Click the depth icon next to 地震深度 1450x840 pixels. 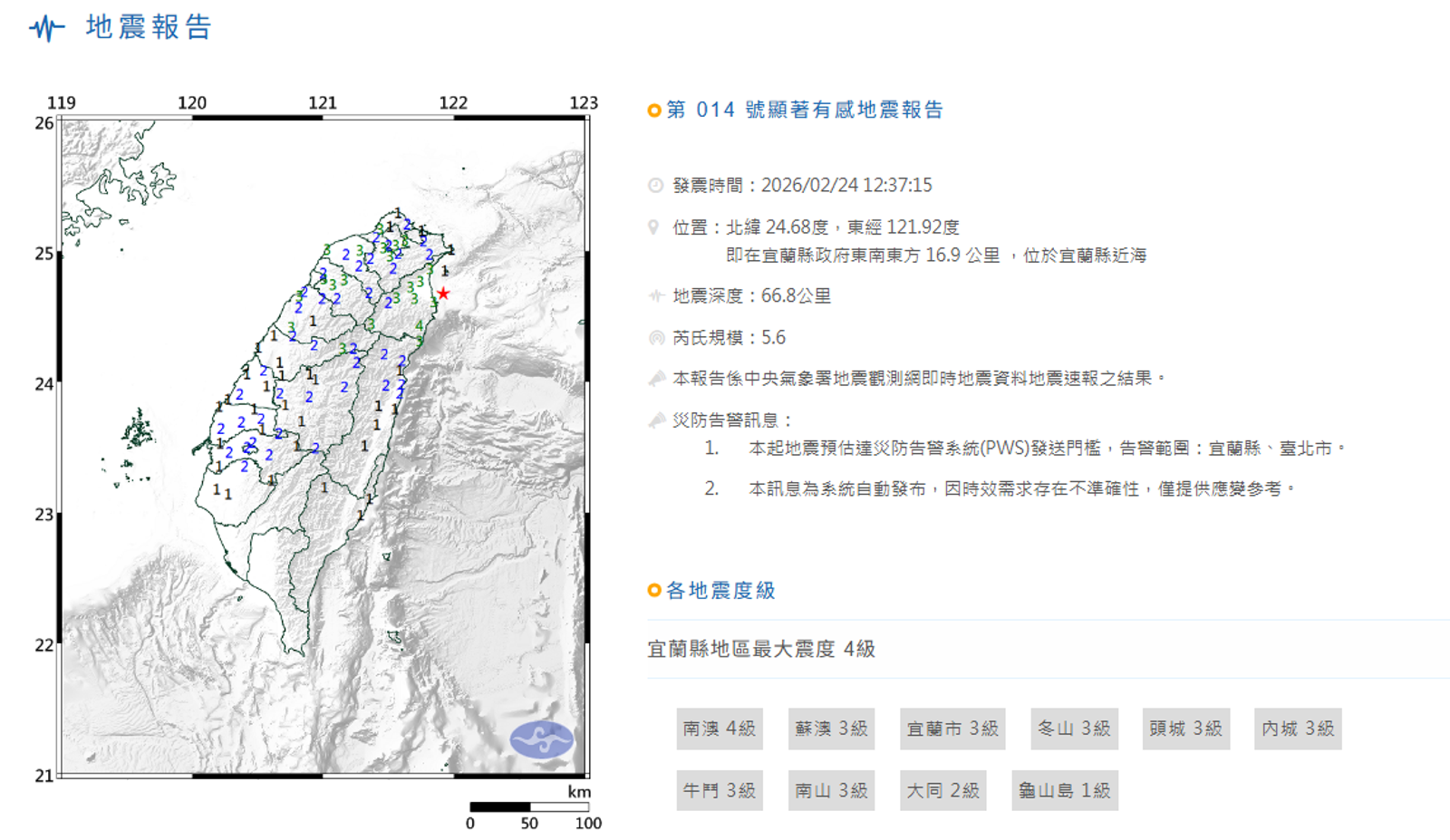pyautogui.click(x=656, y=296)
